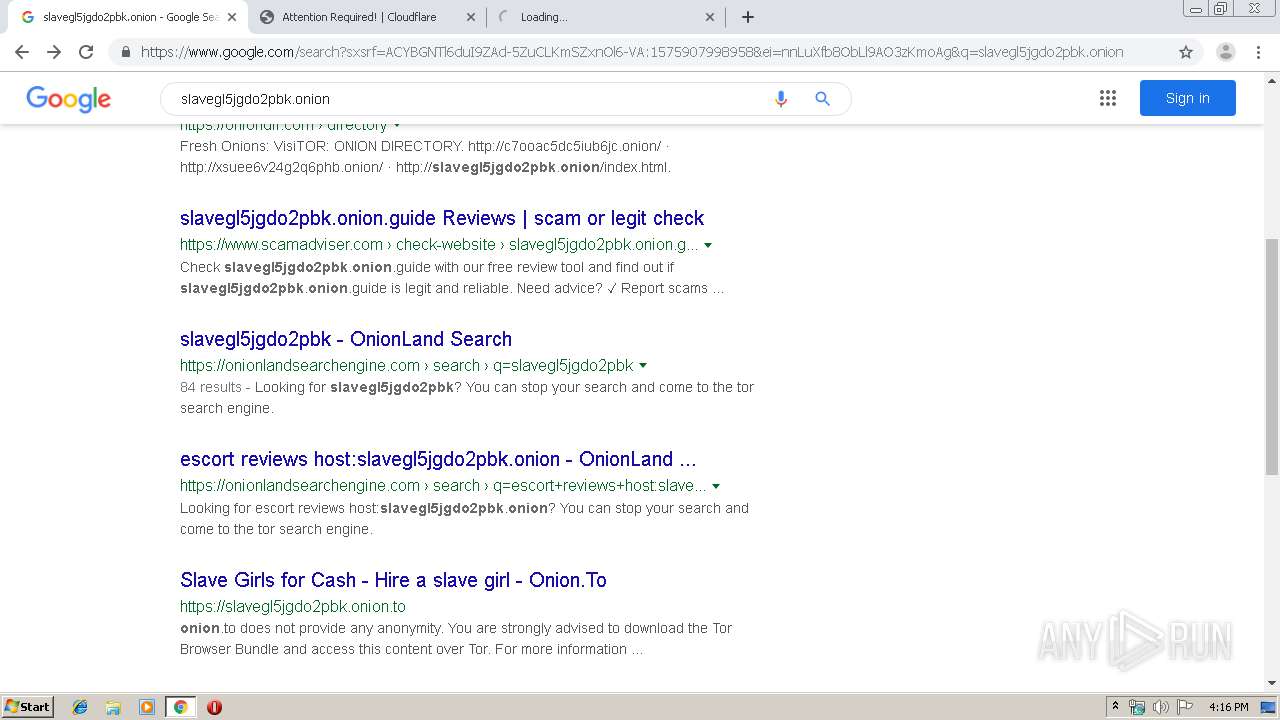The height and width of the screenshot is (720, 1280).
Task: Open the red stop-sign app in the taskbar
Action: coord(214,707)
